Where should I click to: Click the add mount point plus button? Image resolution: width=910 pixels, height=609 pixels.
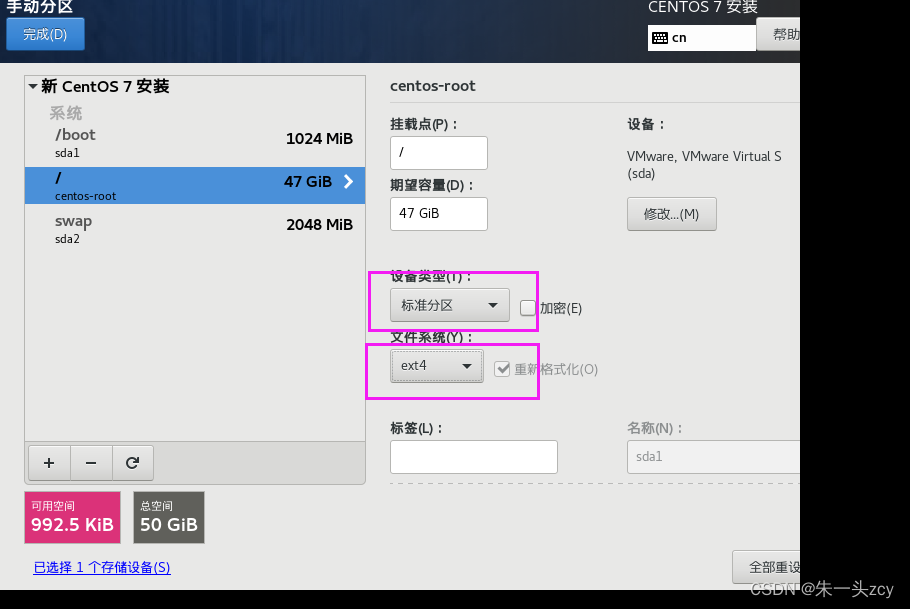click(x=49, y=463)
